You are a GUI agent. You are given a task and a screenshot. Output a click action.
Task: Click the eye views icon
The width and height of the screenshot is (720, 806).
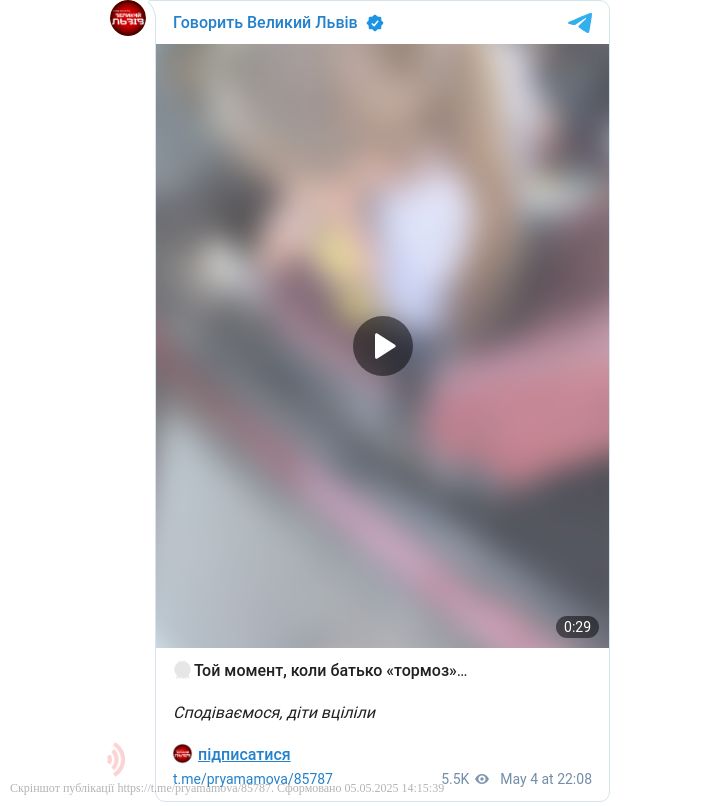point(482,779)
